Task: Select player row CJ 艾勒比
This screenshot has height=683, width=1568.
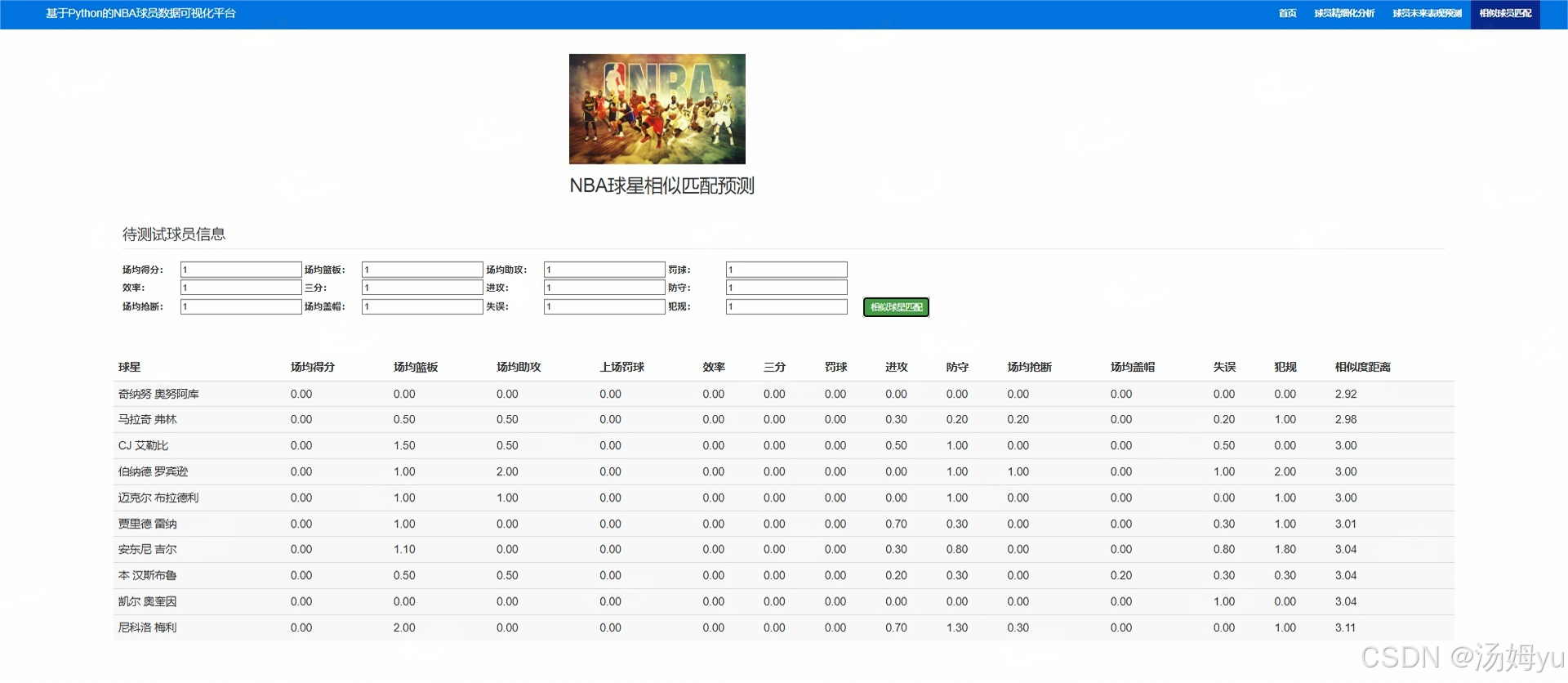Action: 784,446
